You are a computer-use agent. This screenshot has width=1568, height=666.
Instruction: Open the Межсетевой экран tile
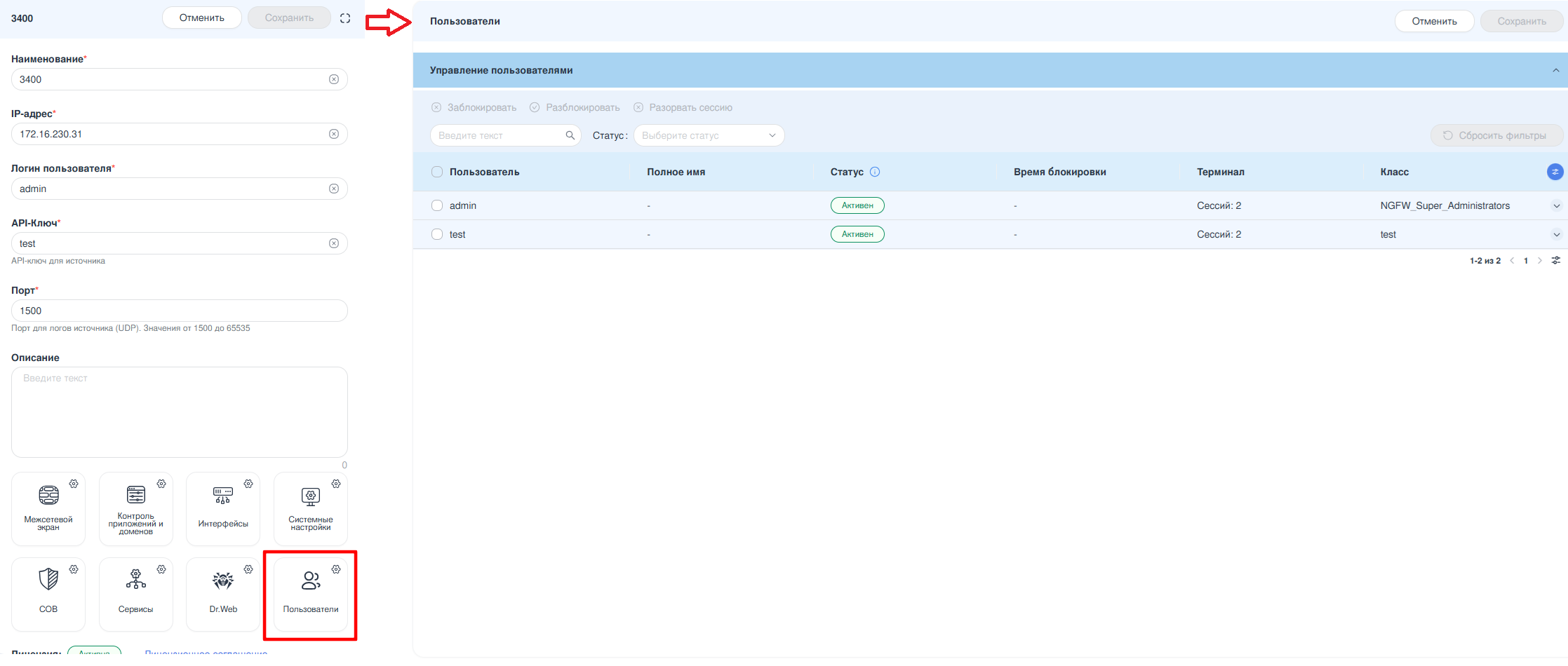coord(48,508)
